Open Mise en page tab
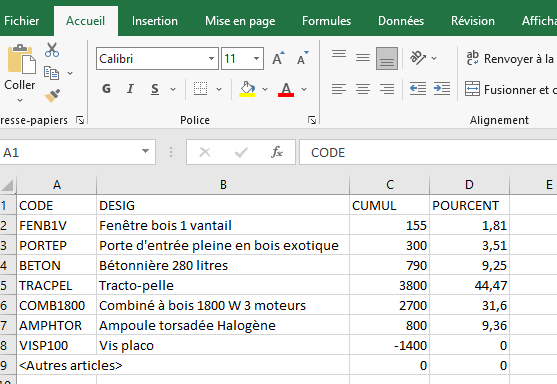Viewport: 557px width, 384px height. coord(240,21)
